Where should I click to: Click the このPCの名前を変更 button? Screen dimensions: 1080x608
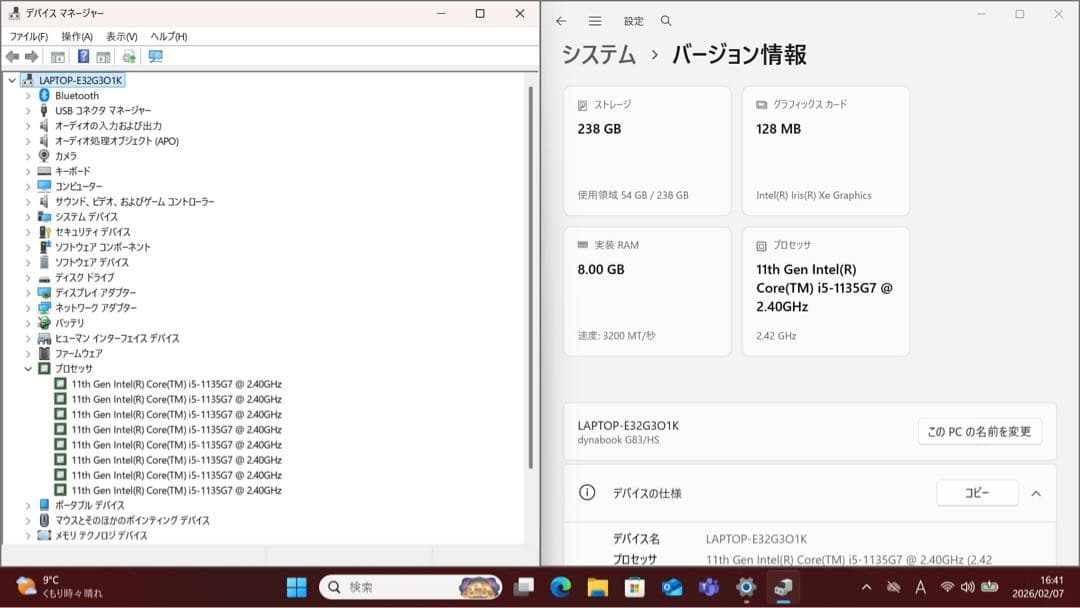pos(980,432)
